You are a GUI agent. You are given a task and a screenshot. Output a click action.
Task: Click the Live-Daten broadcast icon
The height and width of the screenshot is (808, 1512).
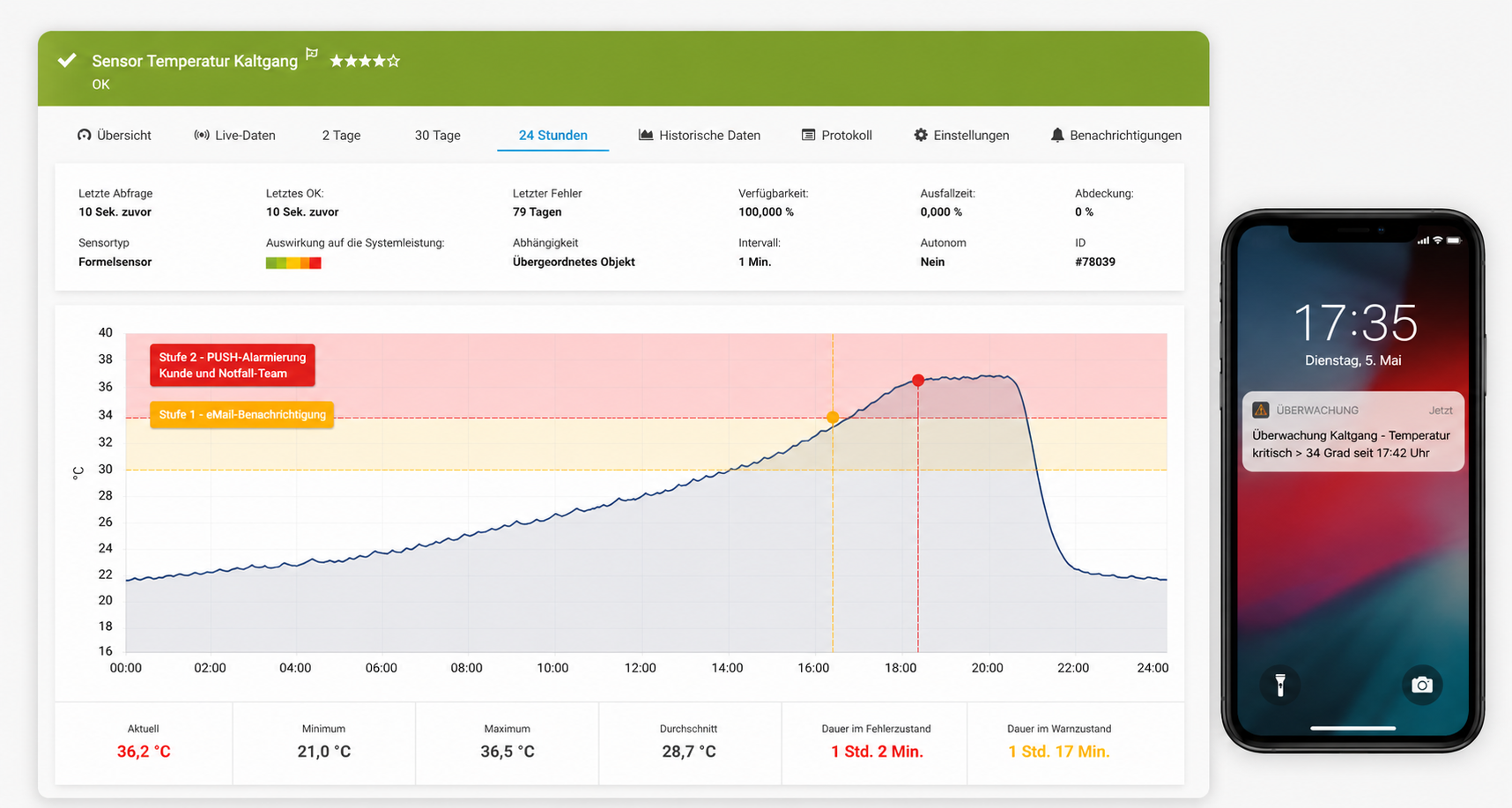(x=202, y=135)
